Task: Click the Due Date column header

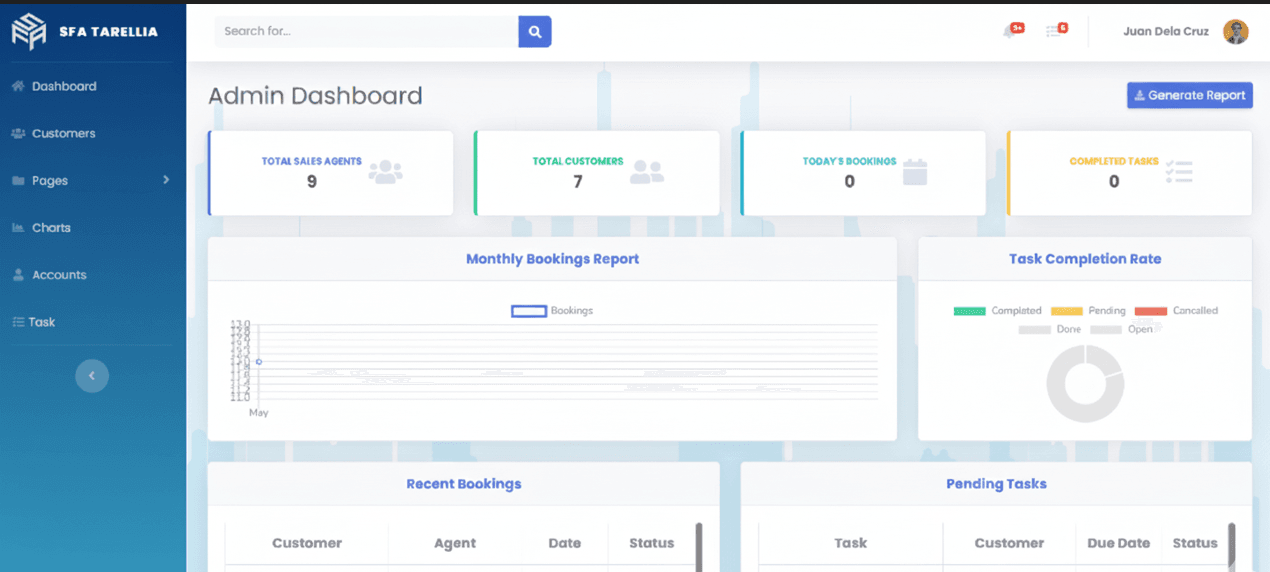Action: click(1119, 543)
